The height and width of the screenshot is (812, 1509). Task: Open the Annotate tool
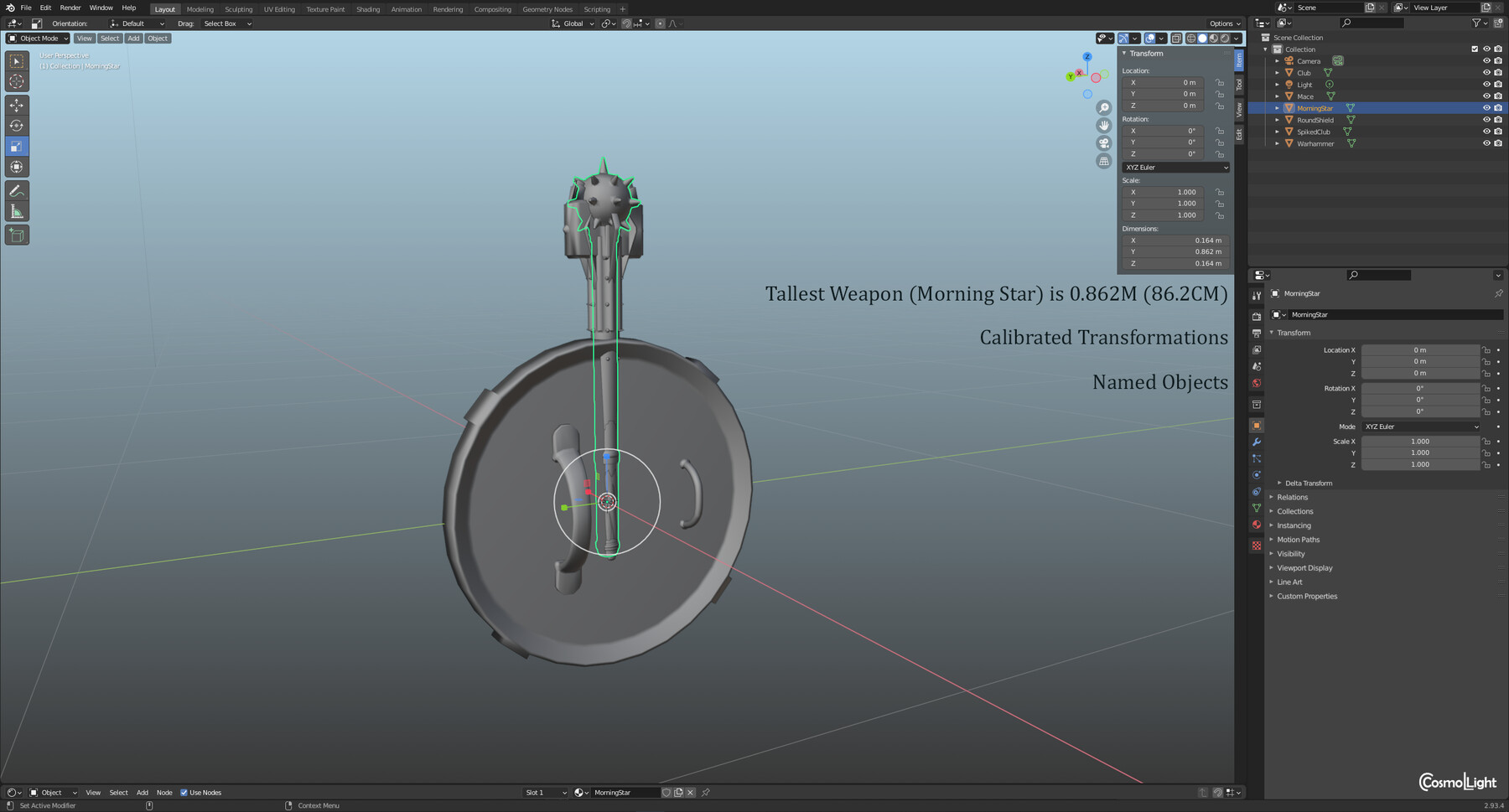(17, 191)
